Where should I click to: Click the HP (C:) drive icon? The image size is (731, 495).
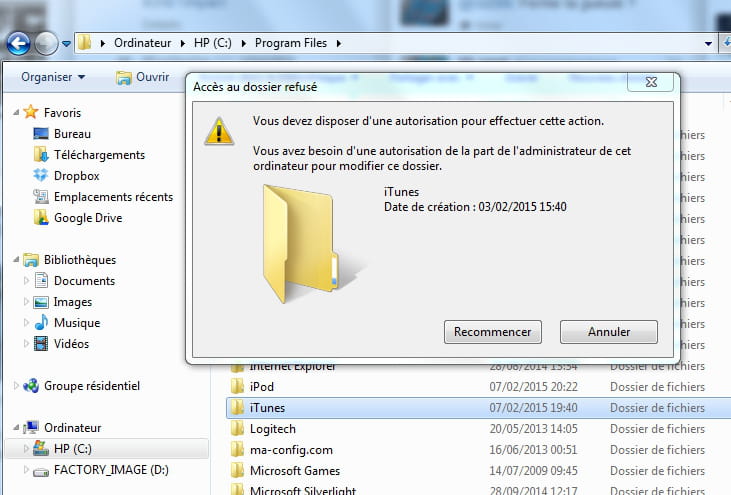[41, 448]
